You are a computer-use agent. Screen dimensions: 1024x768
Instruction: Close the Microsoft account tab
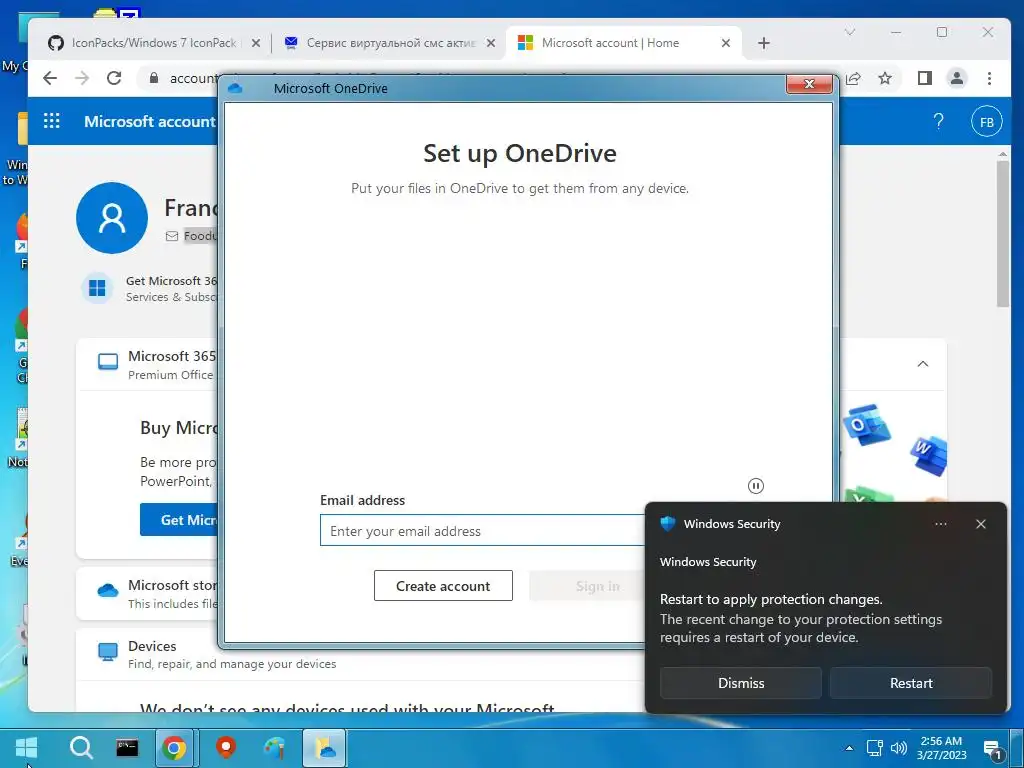point(726,43)
